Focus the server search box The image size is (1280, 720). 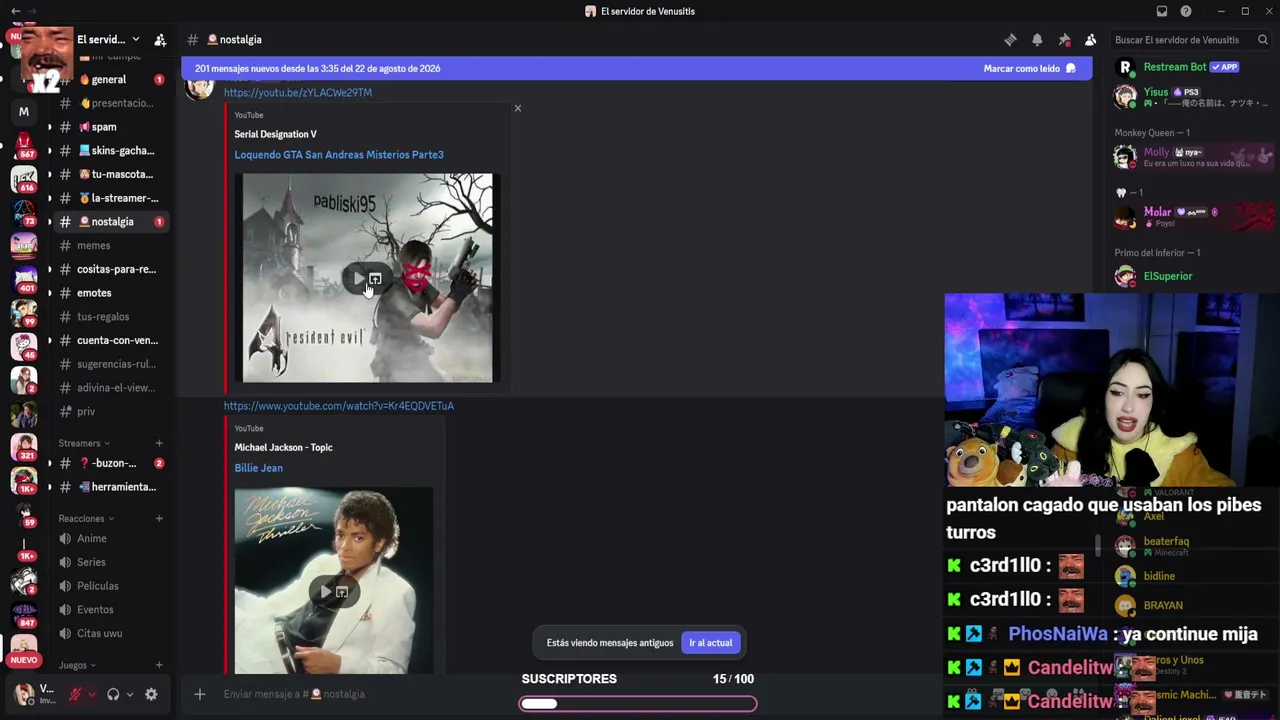point(1191,40)
